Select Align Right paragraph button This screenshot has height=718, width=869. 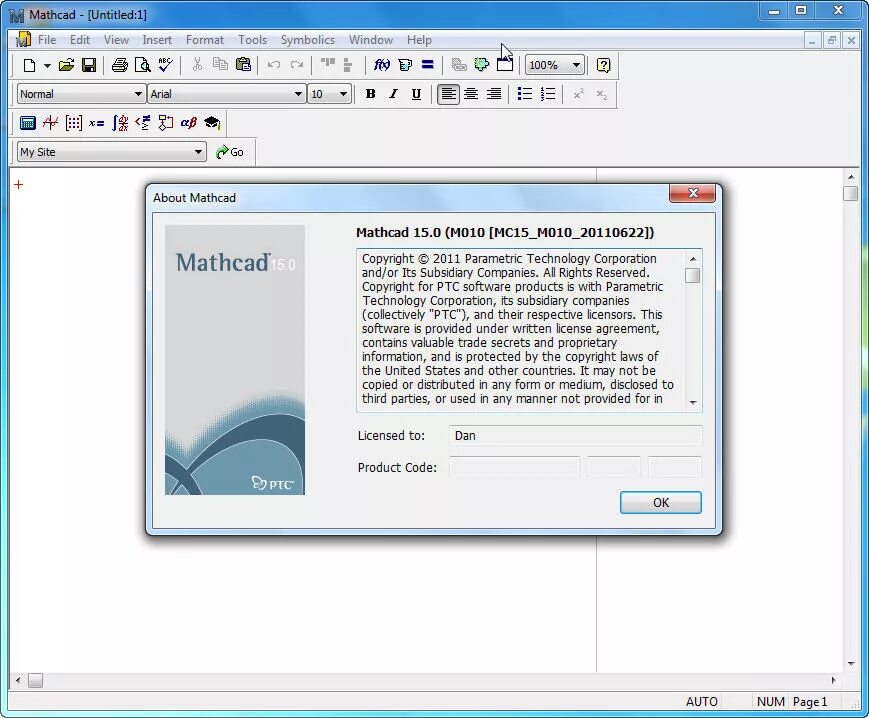(x=494, y=94)
